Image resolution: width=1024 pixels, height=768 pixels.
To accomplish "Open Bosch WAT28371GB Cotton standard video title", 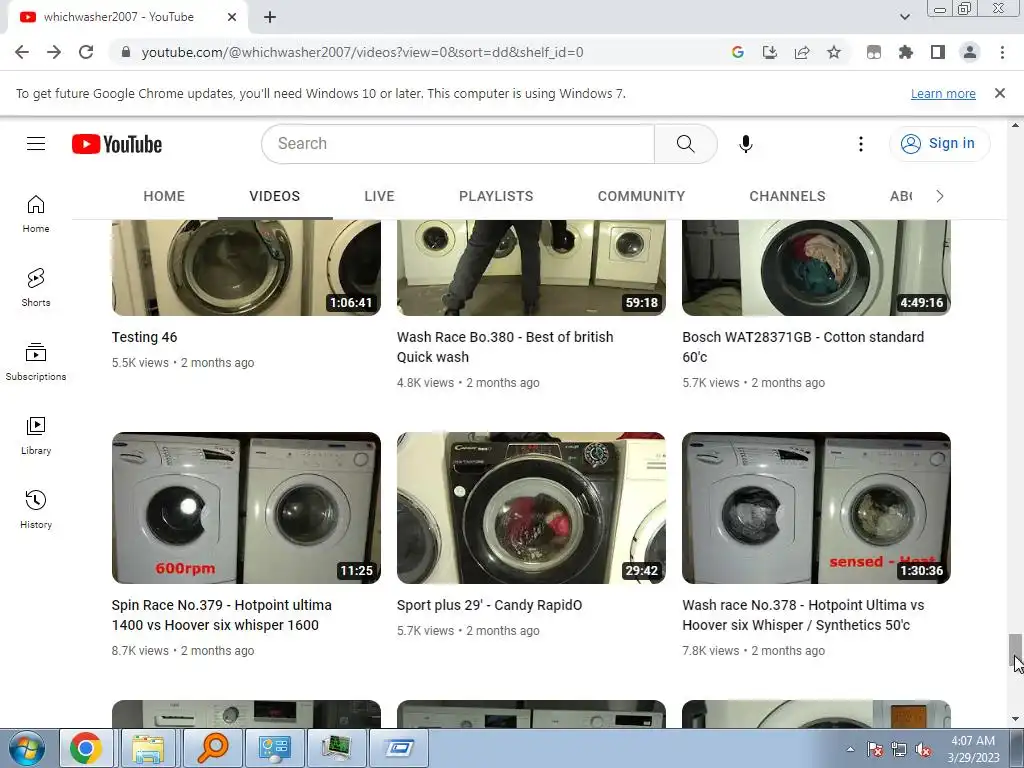I will click(x=803, y=347).
